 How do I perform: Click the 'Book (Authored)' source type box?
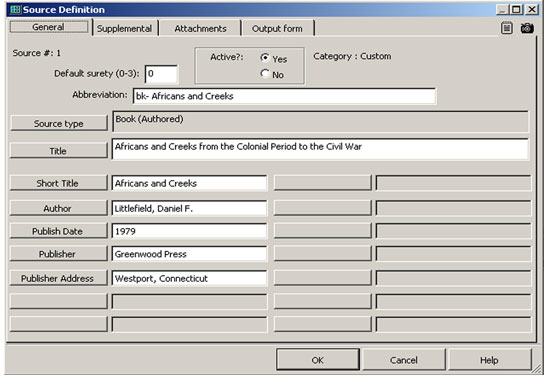320,122
